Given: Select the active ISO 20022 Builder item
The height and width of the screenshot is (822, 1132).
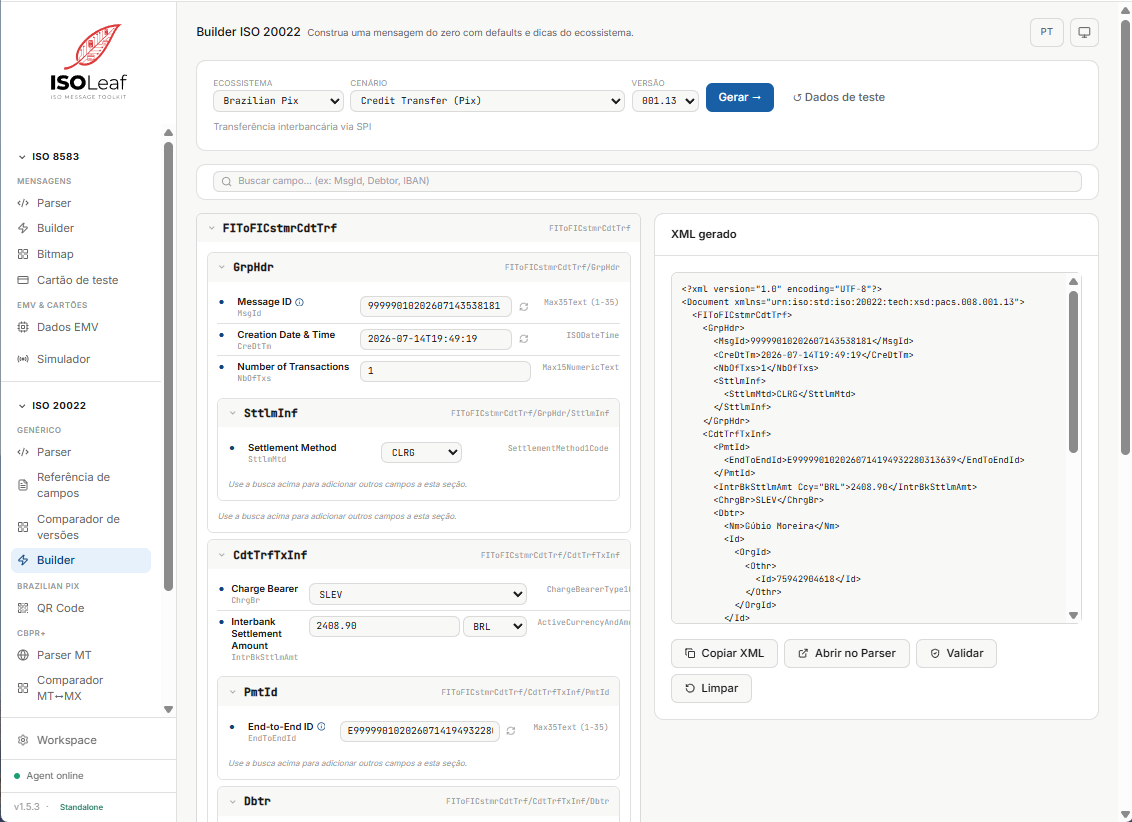Looking at the screenshot, I should [x=81, y=560].
